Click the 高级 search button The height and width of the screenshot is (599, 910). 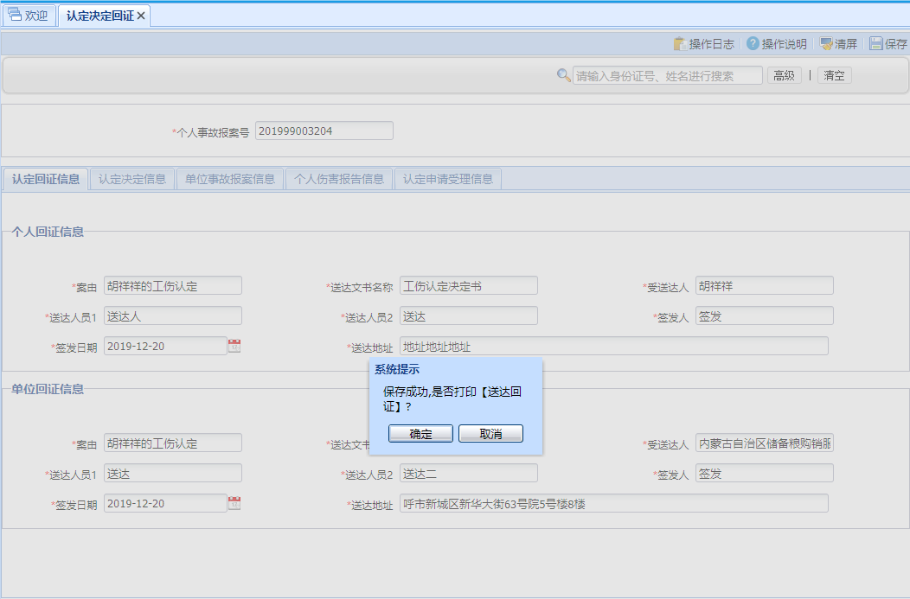[x=784, y=75]
